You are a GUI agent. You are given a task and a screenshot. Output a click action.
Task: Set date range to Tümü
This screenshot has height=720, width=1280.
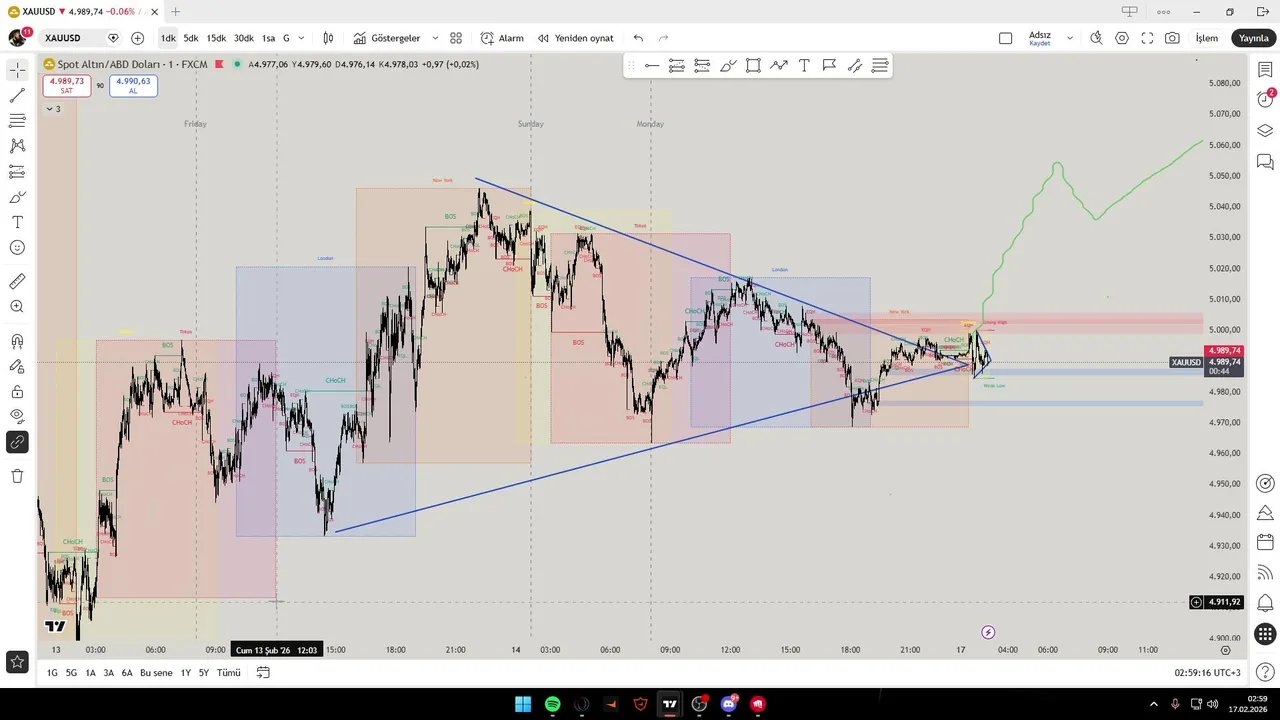click(x=229, y=673)
